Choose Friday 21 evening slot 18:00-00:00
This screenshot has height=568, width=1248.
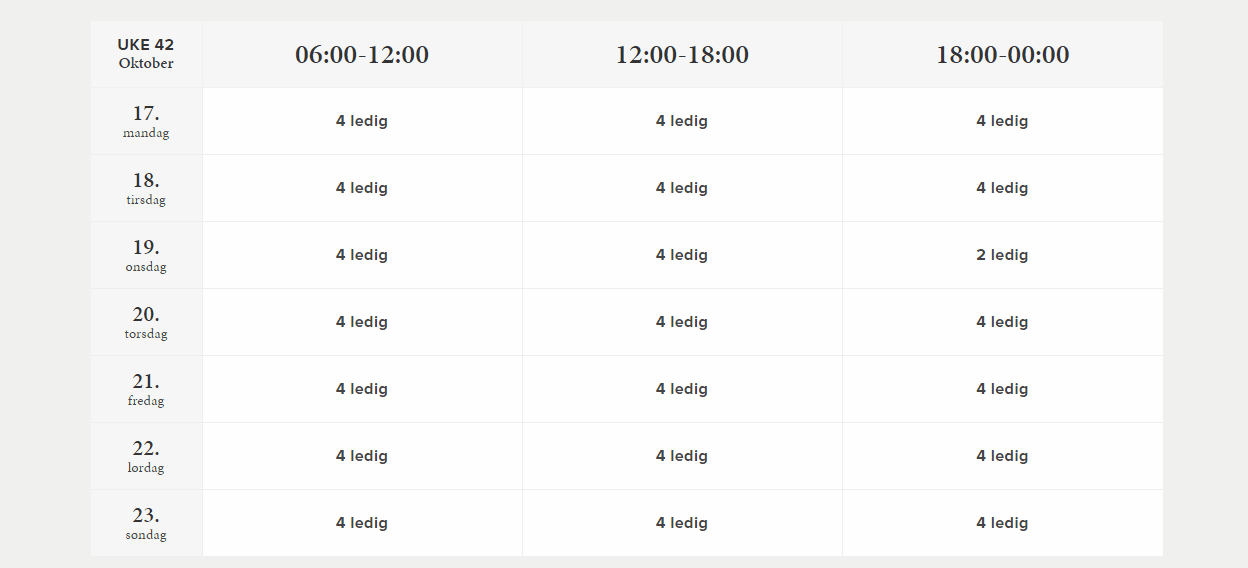(1002, 389)
